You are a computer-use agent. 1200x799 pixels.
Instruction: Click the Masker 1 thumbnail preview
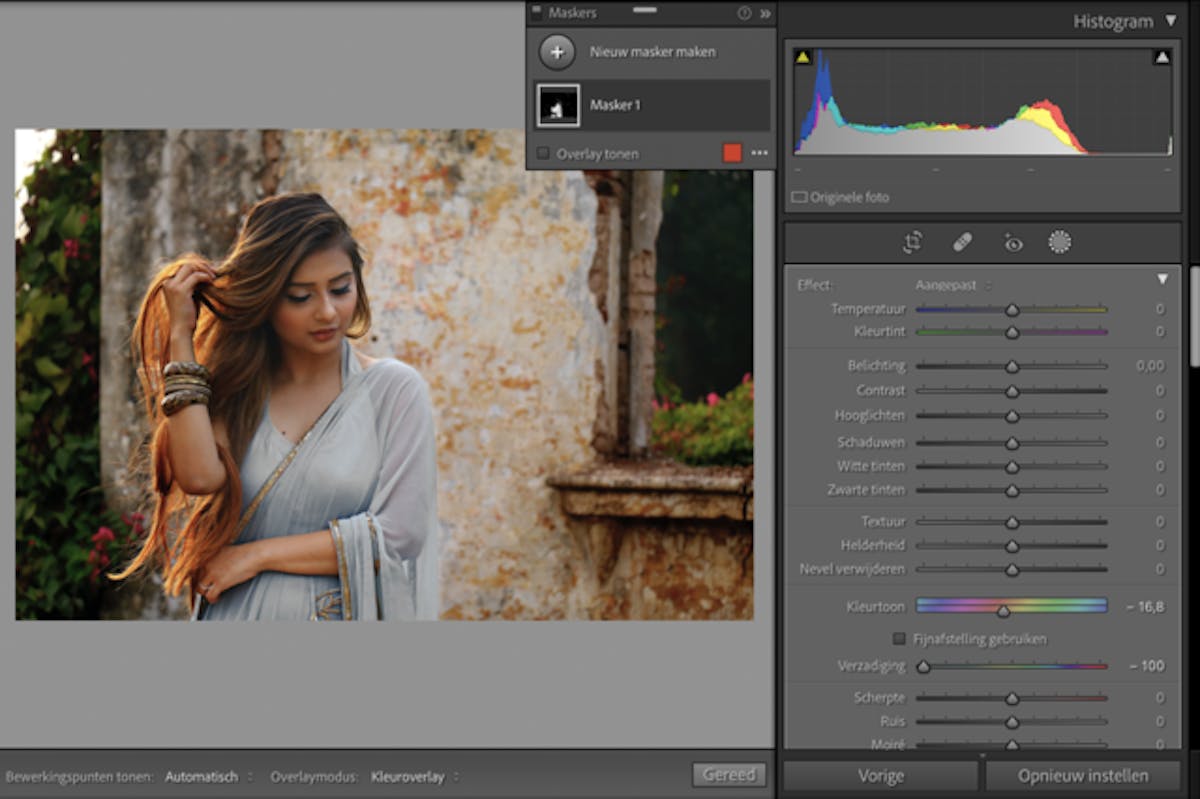tap(558, 105)
